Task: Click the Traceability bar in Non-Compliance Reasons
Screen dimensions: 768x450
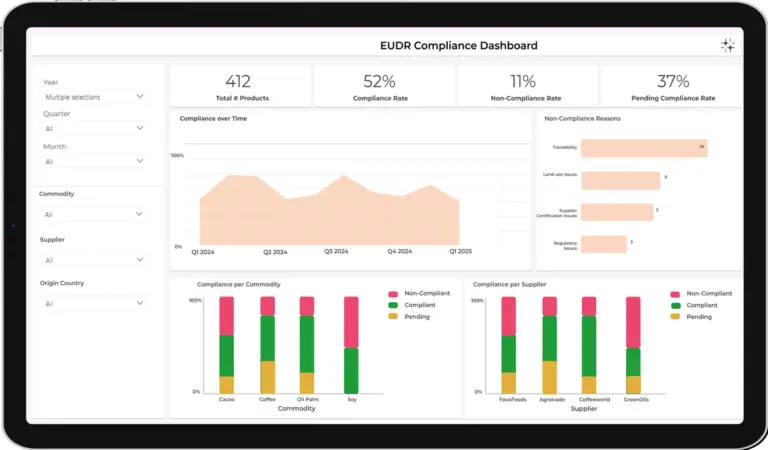Action: click(643, 148)
